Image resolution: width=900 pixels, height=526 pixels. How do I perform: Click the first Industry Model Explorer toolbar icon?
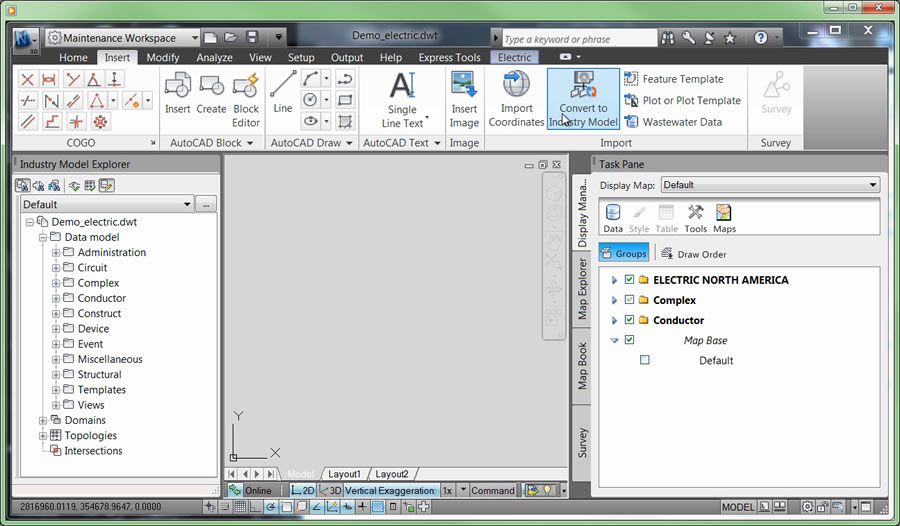click(22, 185)
